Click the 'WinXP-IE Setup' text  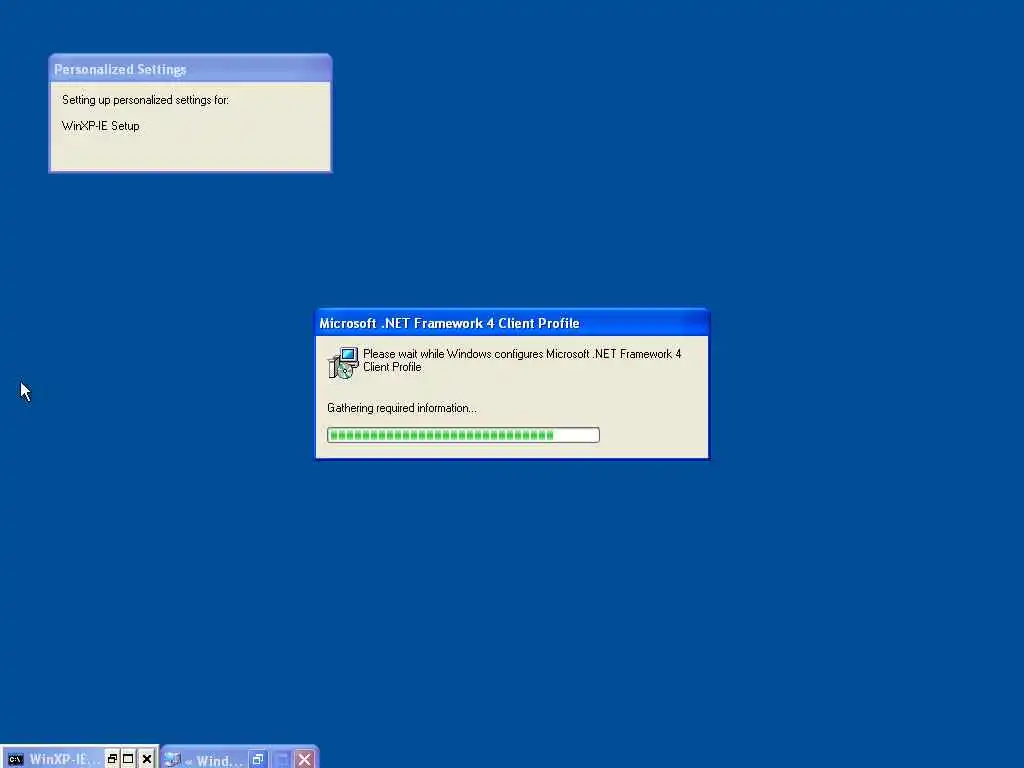101,126
